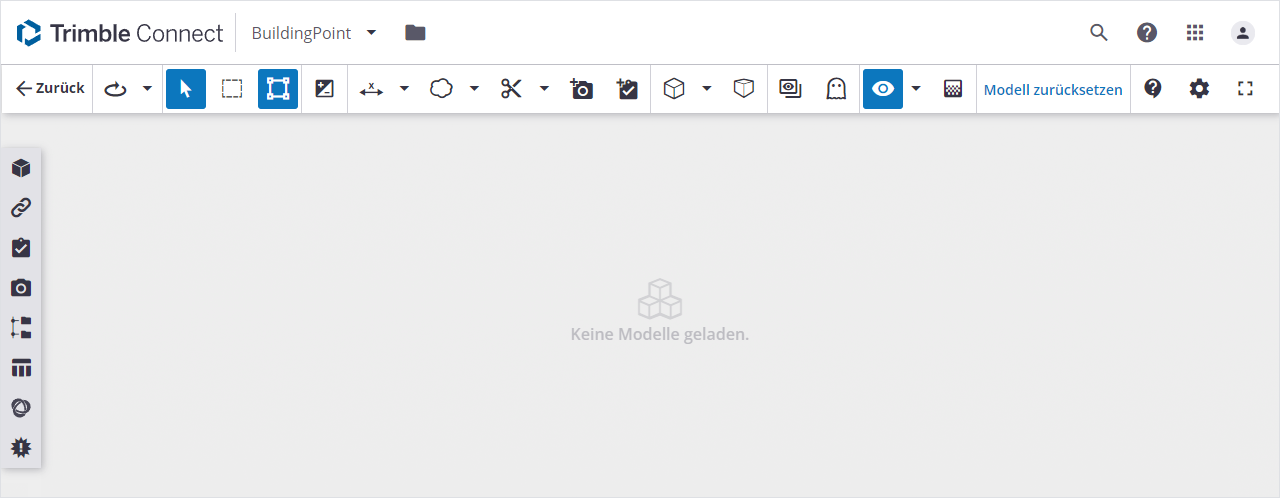Open the tree-structure organizer panel in sidebar

click(x=21, y=328)
